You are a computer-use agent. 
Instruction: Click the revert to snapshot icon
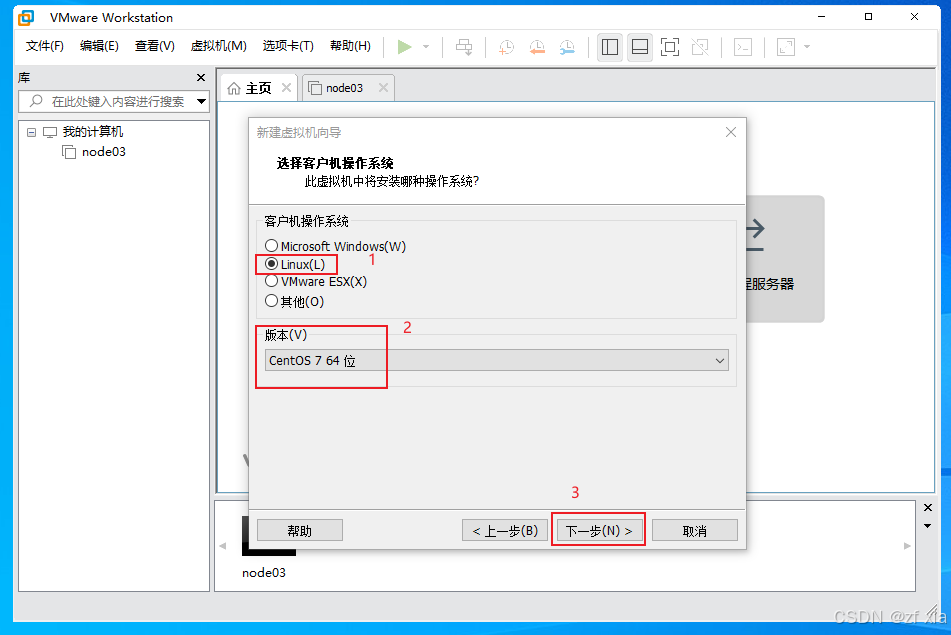[x=537, y=47]
